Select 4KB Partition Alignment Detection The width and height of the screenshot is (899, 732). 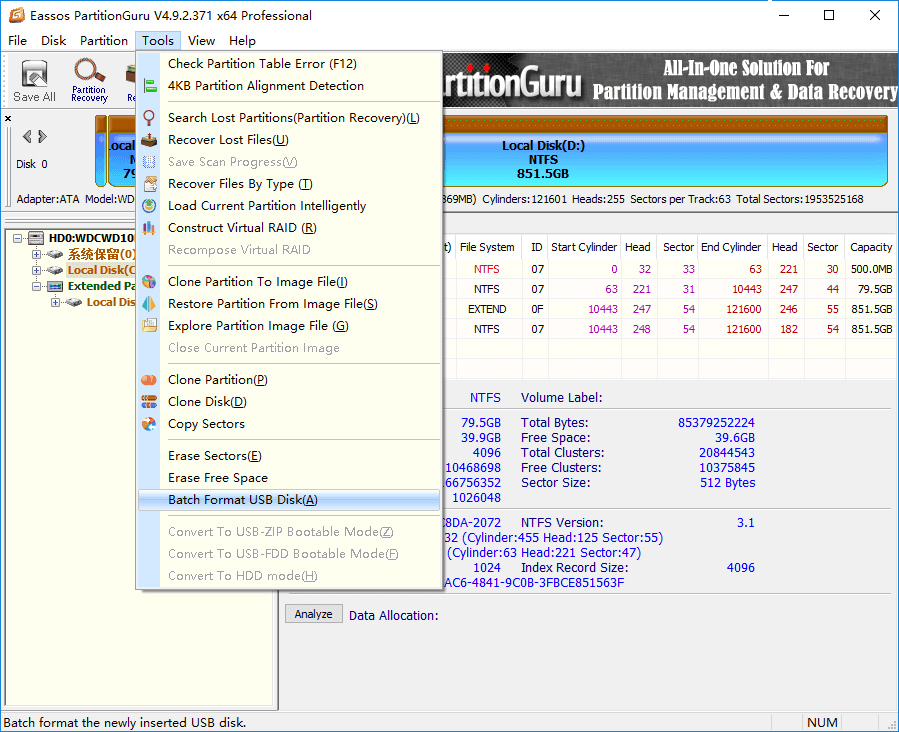coord(289,86)
